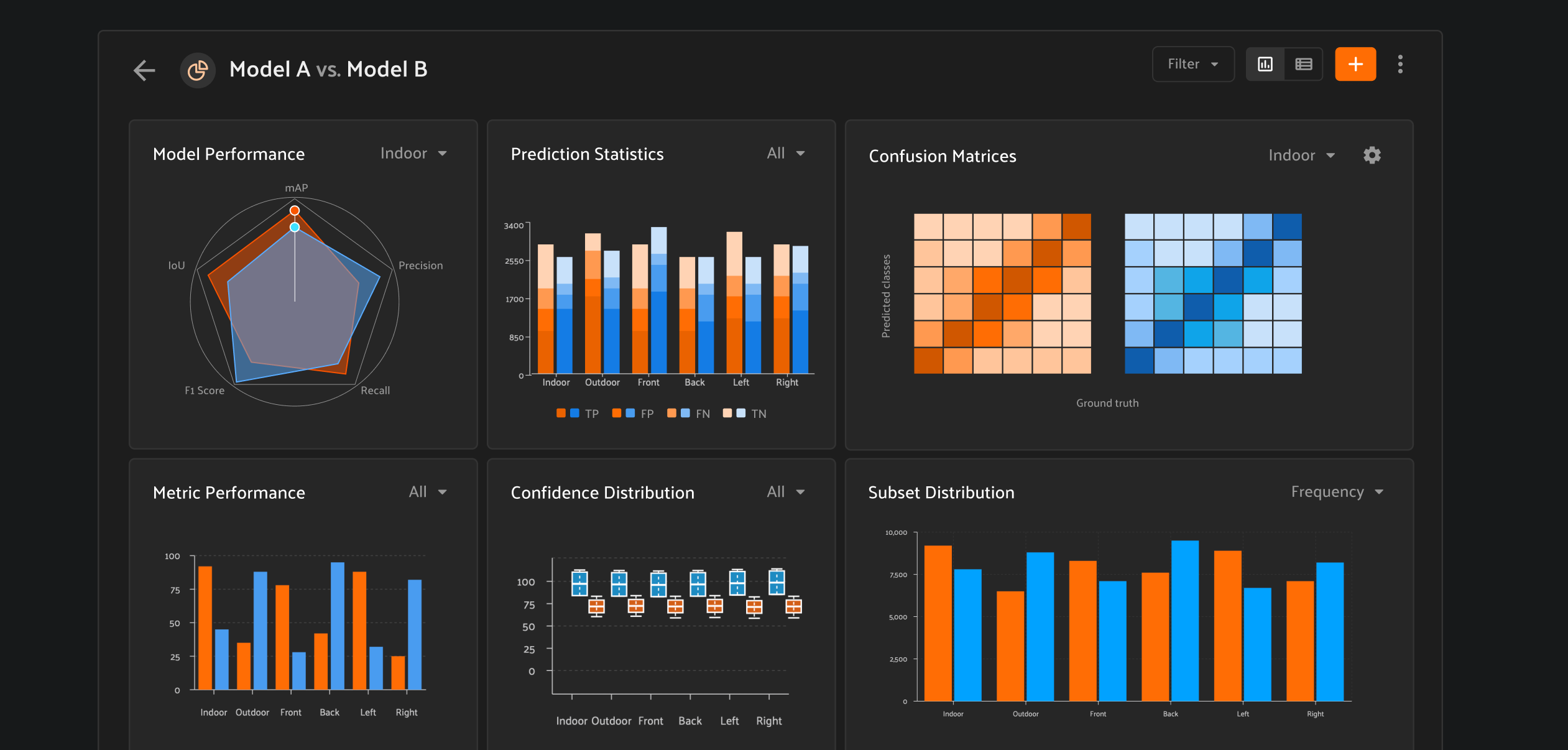This screenshot has width=1568, height=750.
Task: Toggle the TN legend entry
Action: tap(744, 414)
